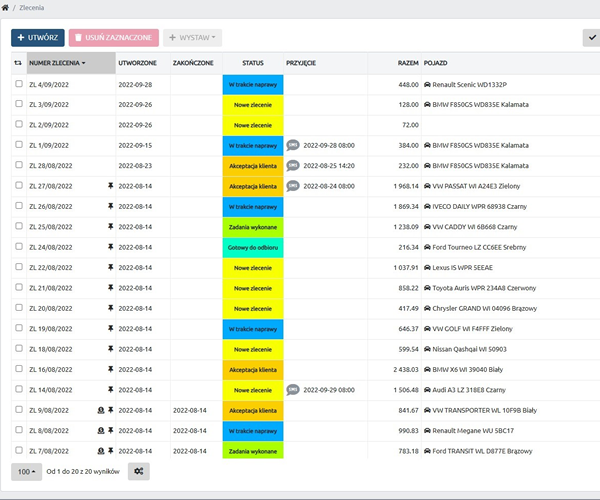Screen dimensions: 600x500
Task: Click the Zlecenia breadcrumb link
Action: [x=31, y=7]
